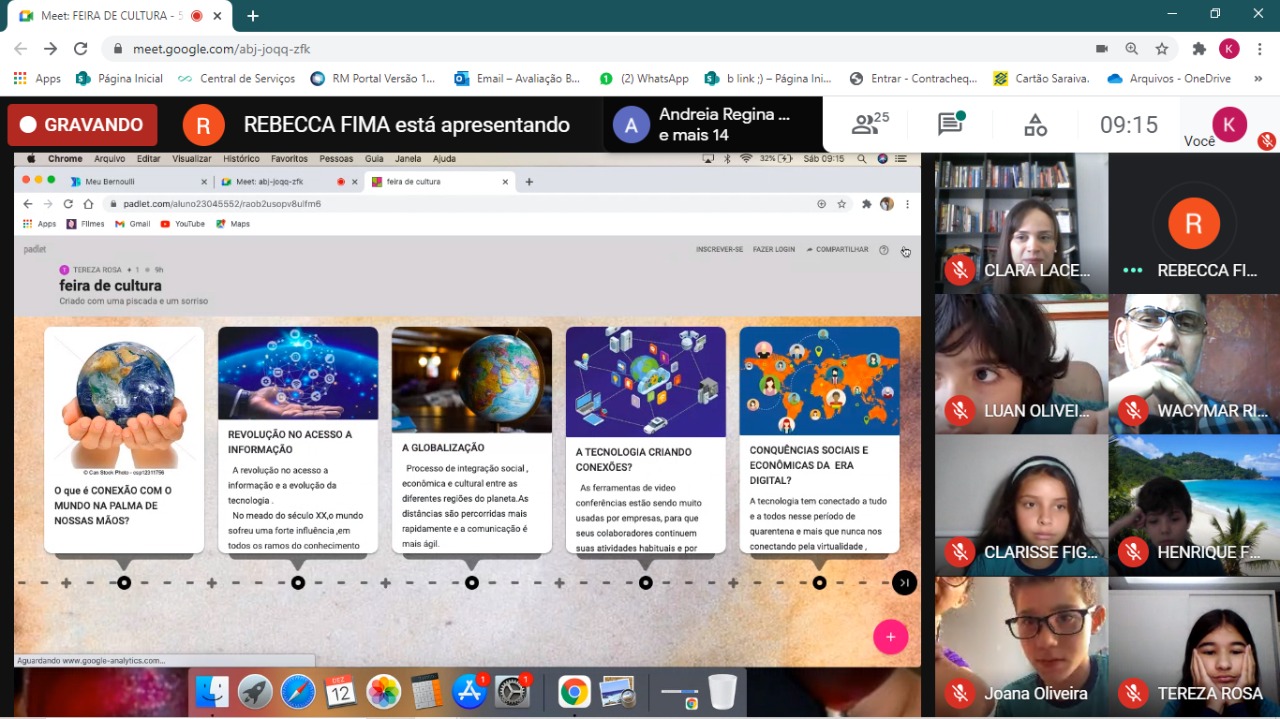Open the Meet activities shapes icon

1035,124
